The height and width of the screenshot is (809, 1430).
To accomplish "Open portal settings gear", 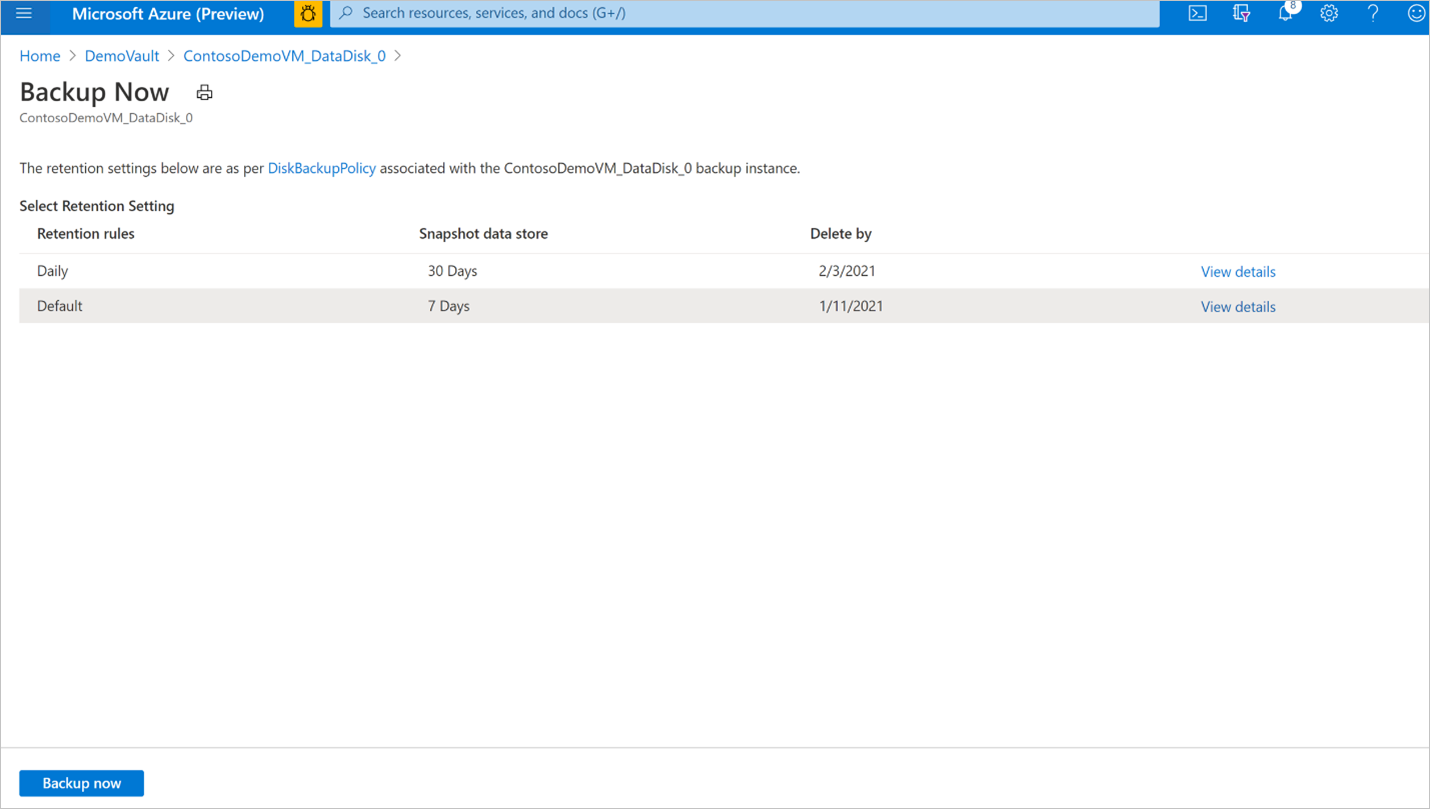I will [1329, 14].
